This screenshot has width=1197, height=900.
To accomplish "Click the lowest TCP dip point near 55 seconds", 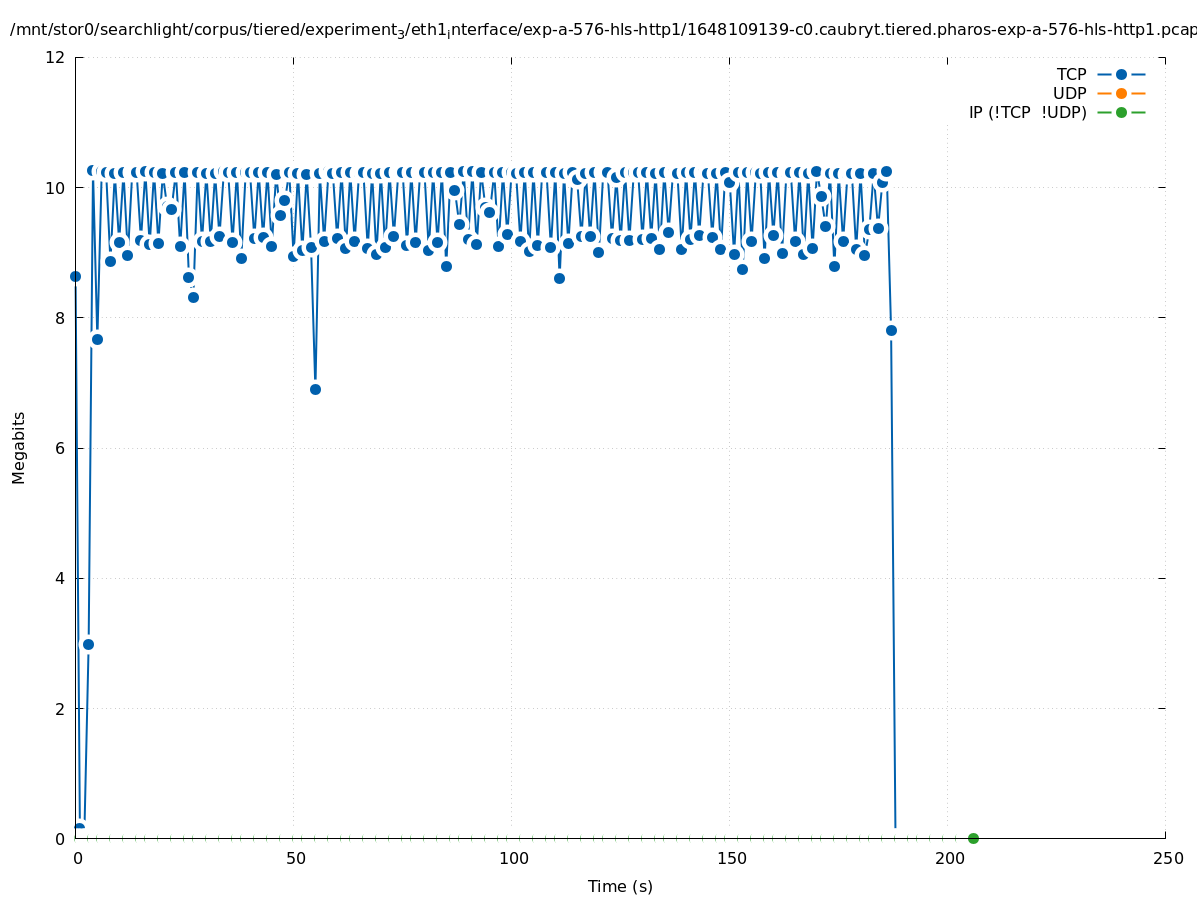I will pos(315,389).
